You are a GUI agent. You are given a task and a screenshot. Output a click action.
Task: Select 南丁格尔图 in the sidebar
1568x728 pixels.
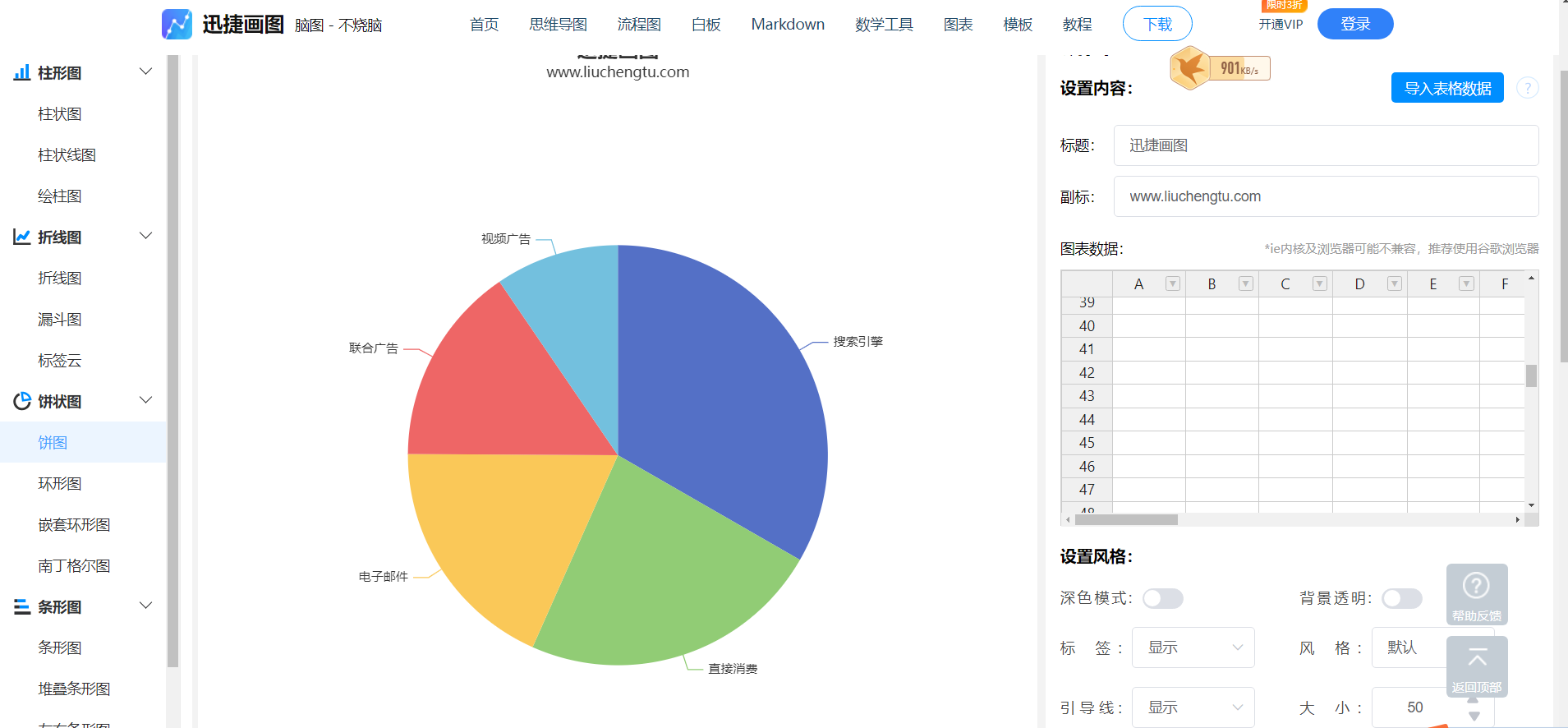click(74, 566)
